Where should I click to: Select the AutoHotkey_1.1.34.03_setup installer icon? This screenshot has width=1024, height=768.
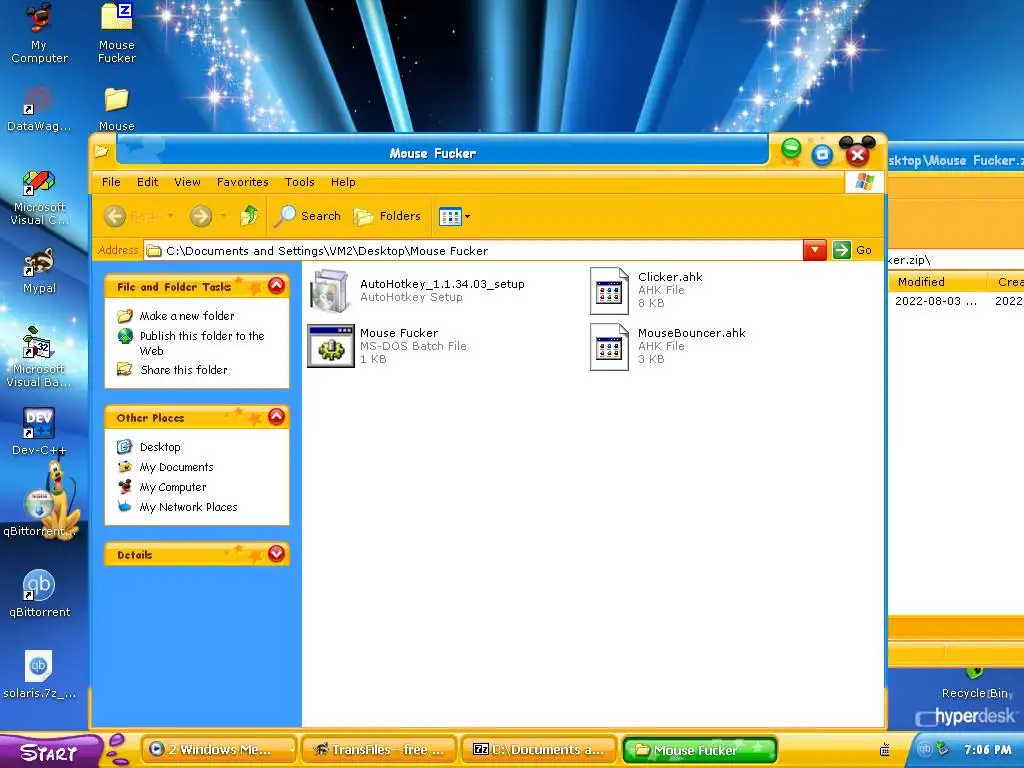click(330, 291)
